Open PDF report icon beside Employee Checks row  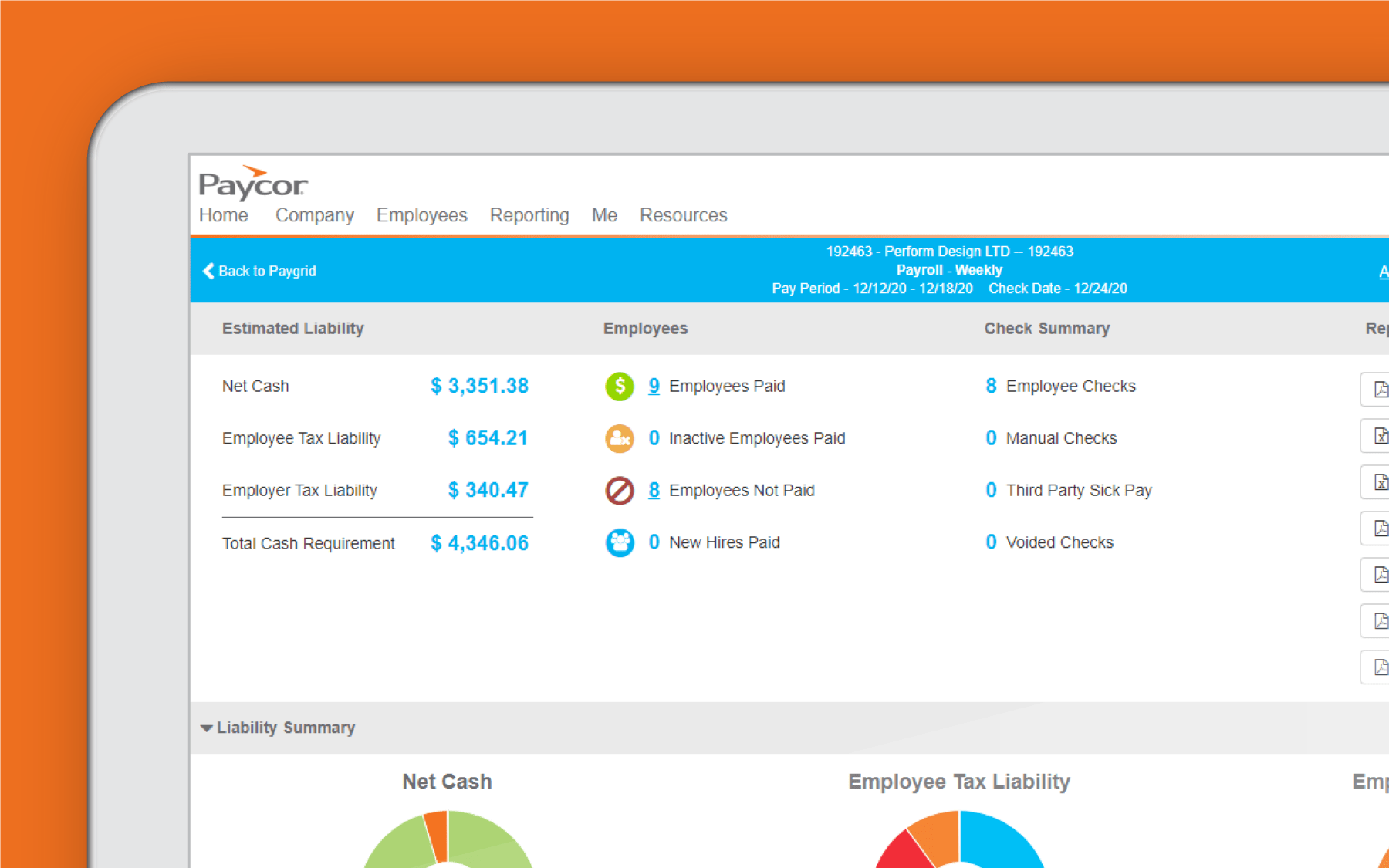[x=1376, y=390]
